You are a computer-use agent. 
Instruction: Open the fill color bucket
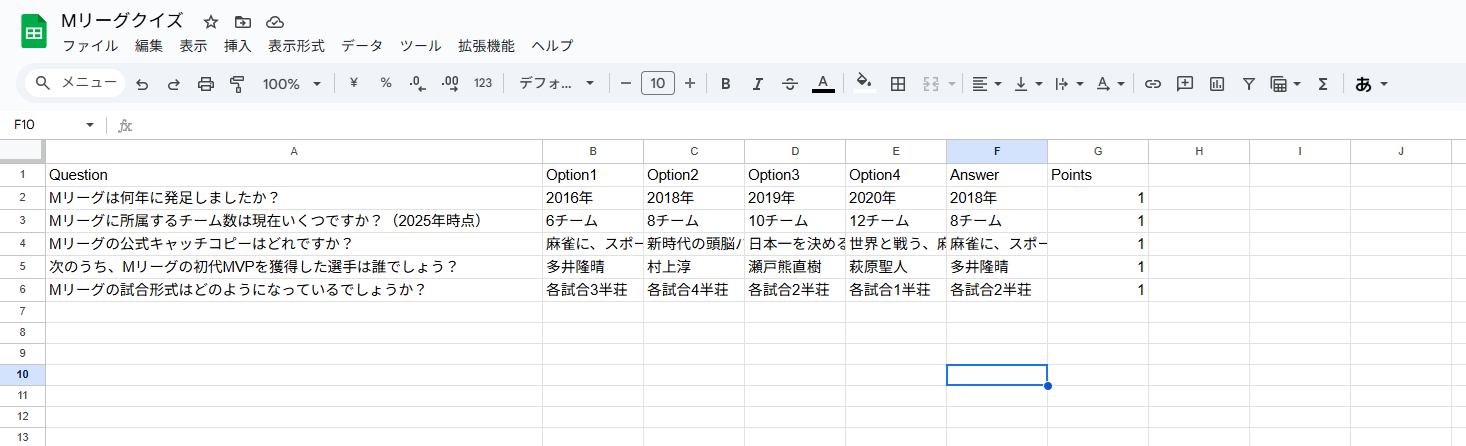click(865, 84)
